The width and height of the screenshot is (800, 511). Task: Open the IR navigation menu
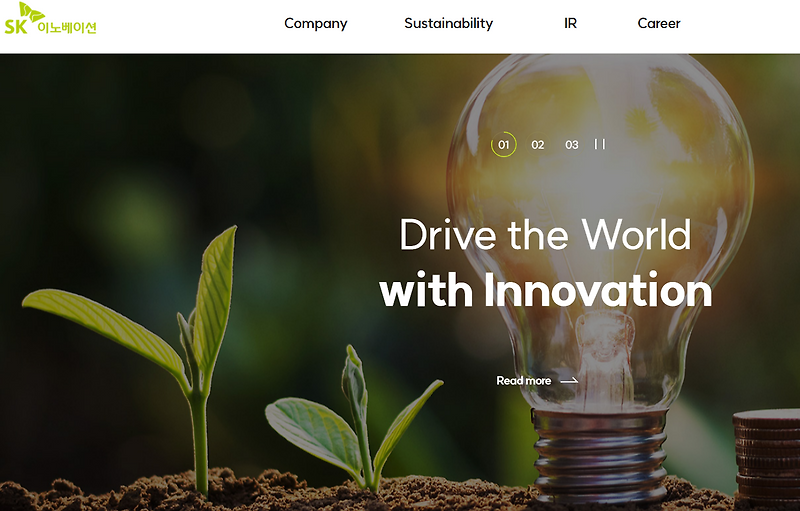(570, 23)
